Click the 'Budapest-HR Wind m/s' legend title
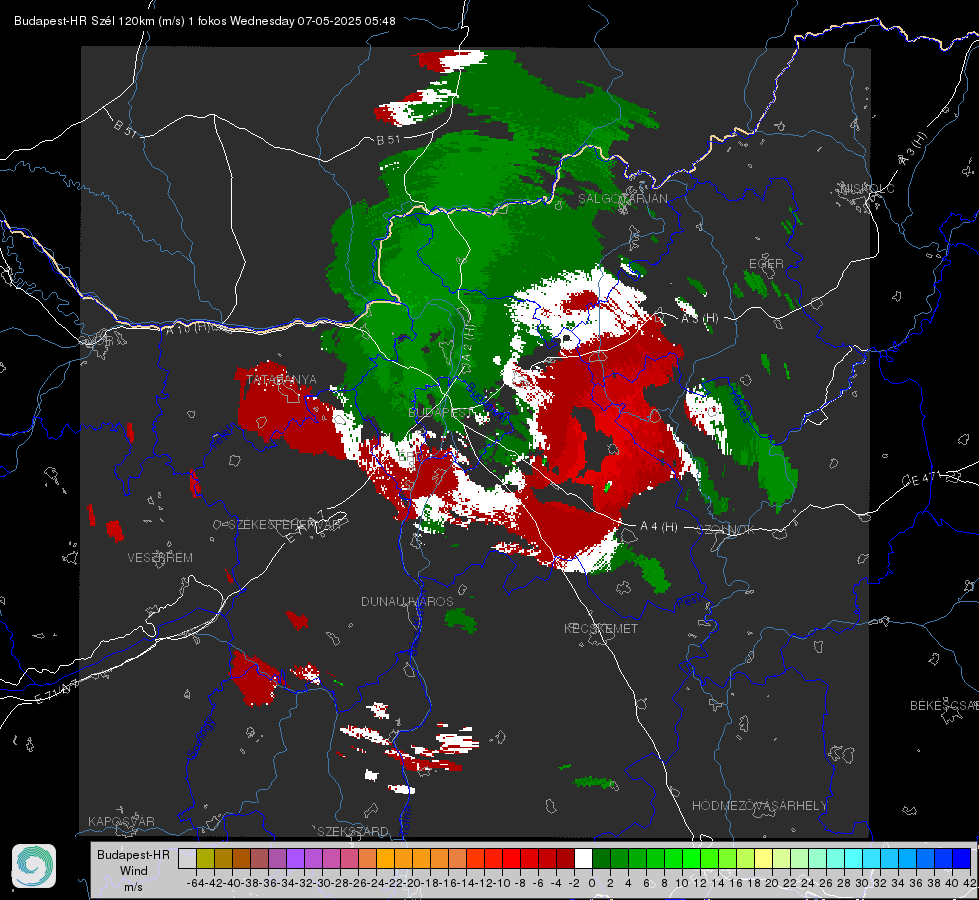 [x=134, y=871]
